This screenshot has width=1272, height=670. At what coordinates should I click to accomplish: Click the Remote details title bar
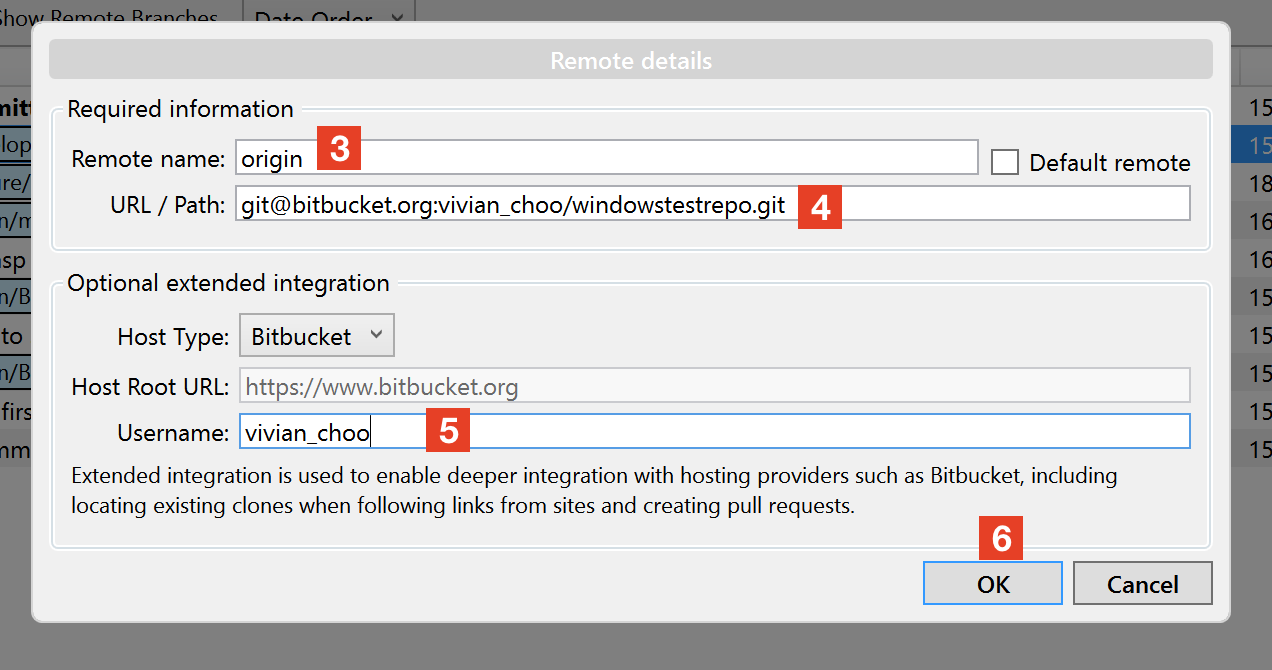[x=630, y=59]
